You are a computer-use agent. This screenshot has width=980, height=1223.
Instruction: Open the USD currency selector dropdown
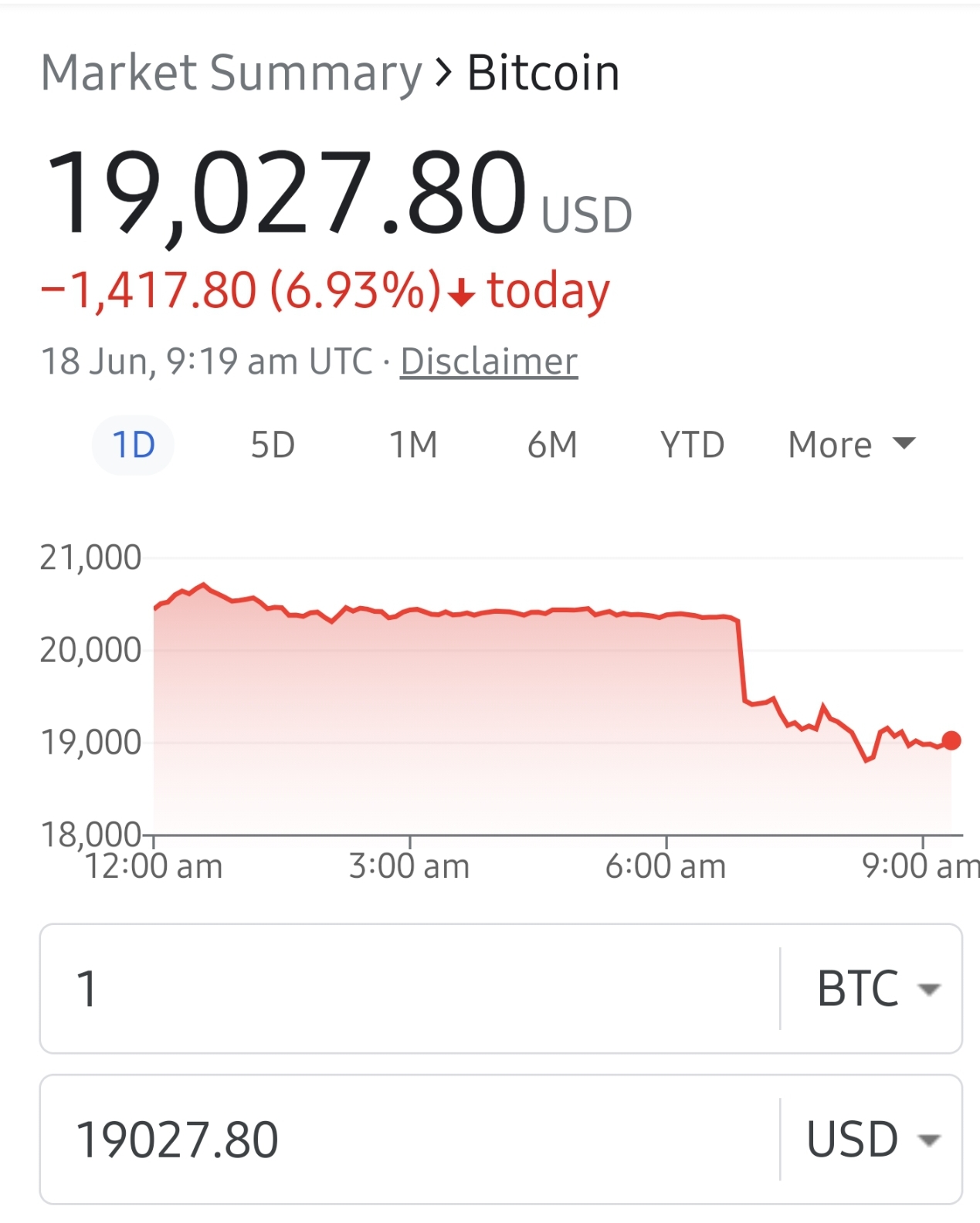873,1139
